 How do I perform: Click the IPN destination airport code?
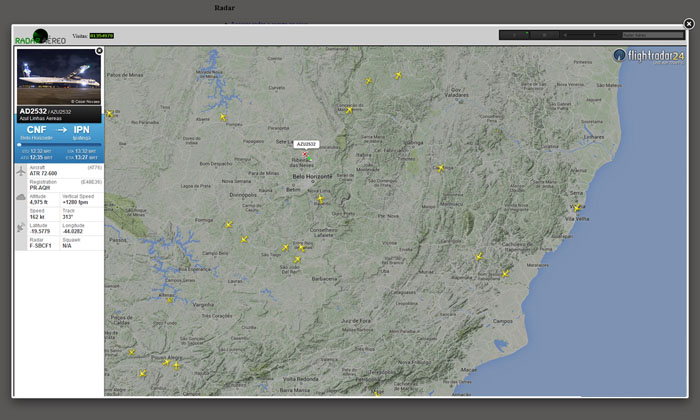pyautogui.click(x=82, y=130)
